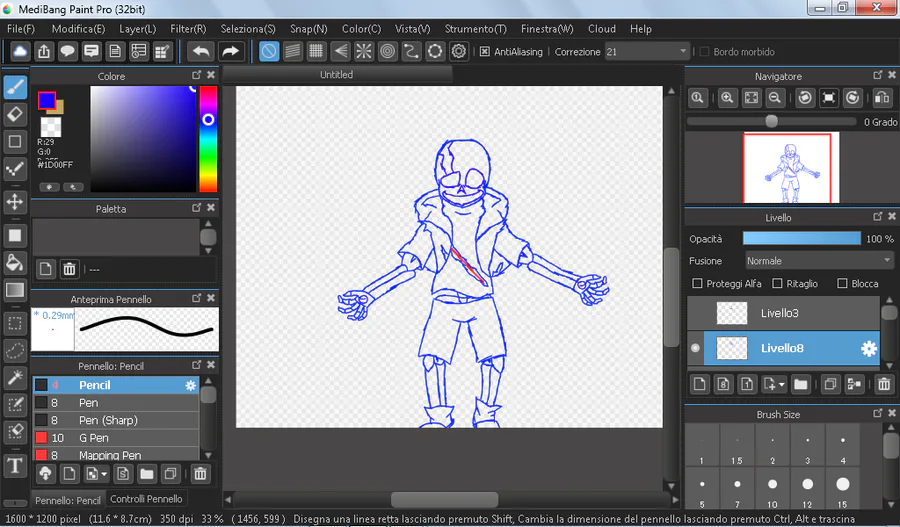The image size is (900, 527).
Task: Zoom in using Navigator plus magnifier
Action: 727,98
